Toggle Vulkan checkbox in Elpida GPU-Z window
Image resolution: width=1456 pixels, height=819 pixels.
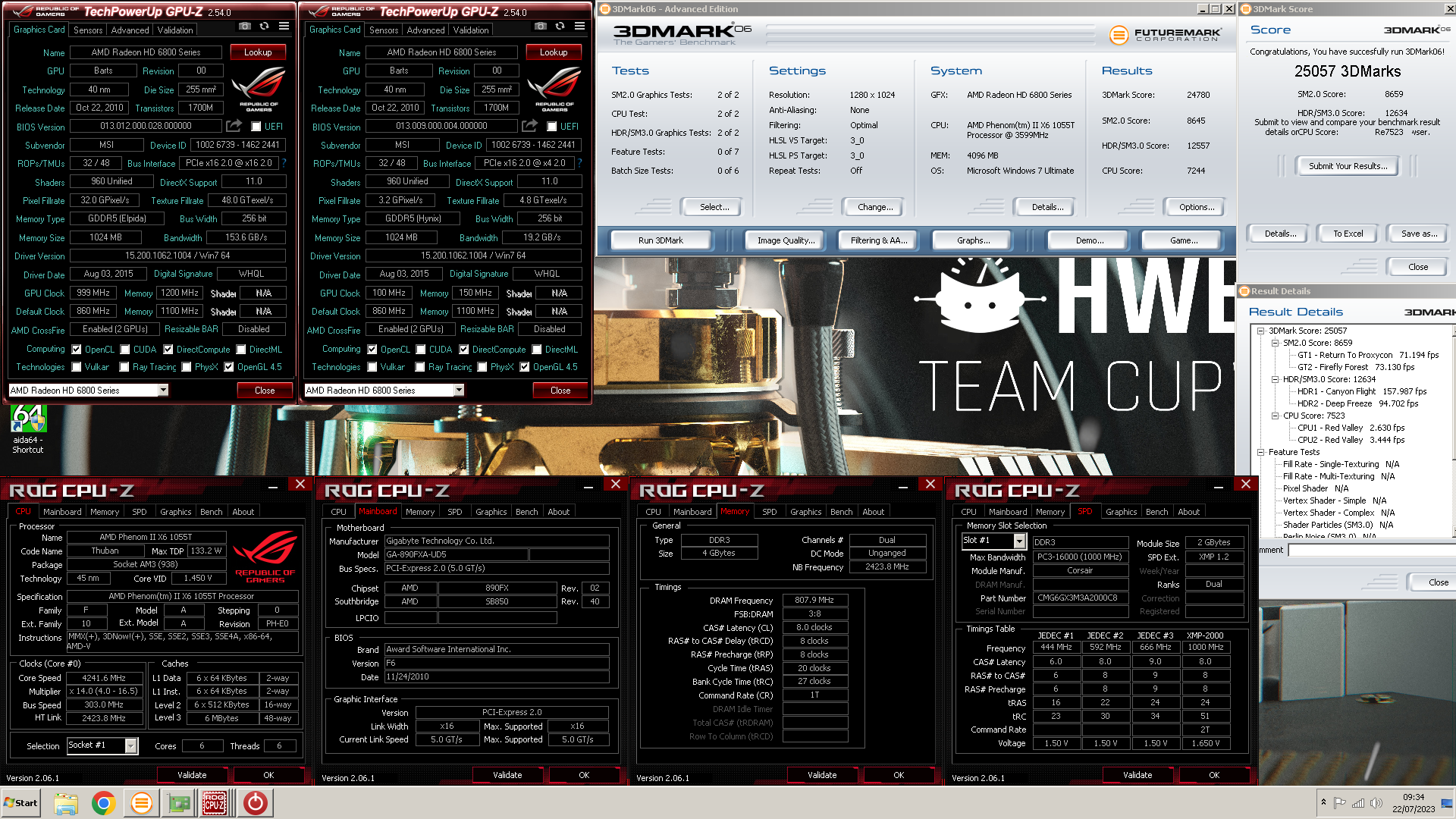[77, 367]
